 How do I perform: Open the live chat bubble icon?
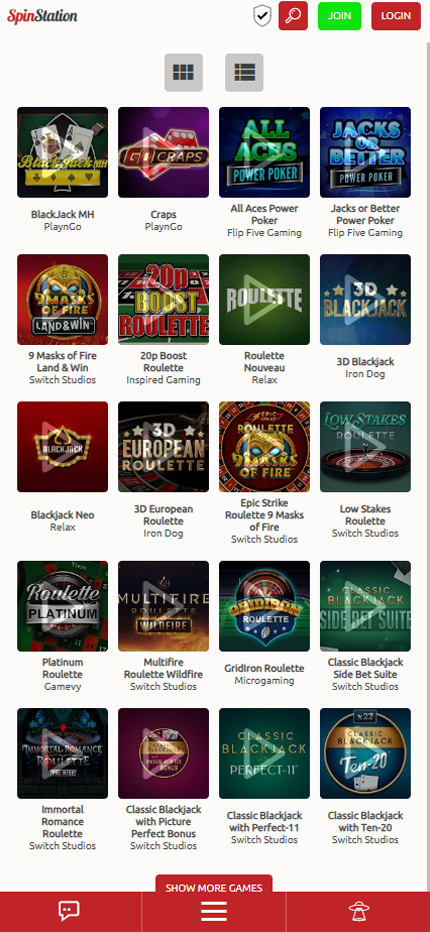69,911
